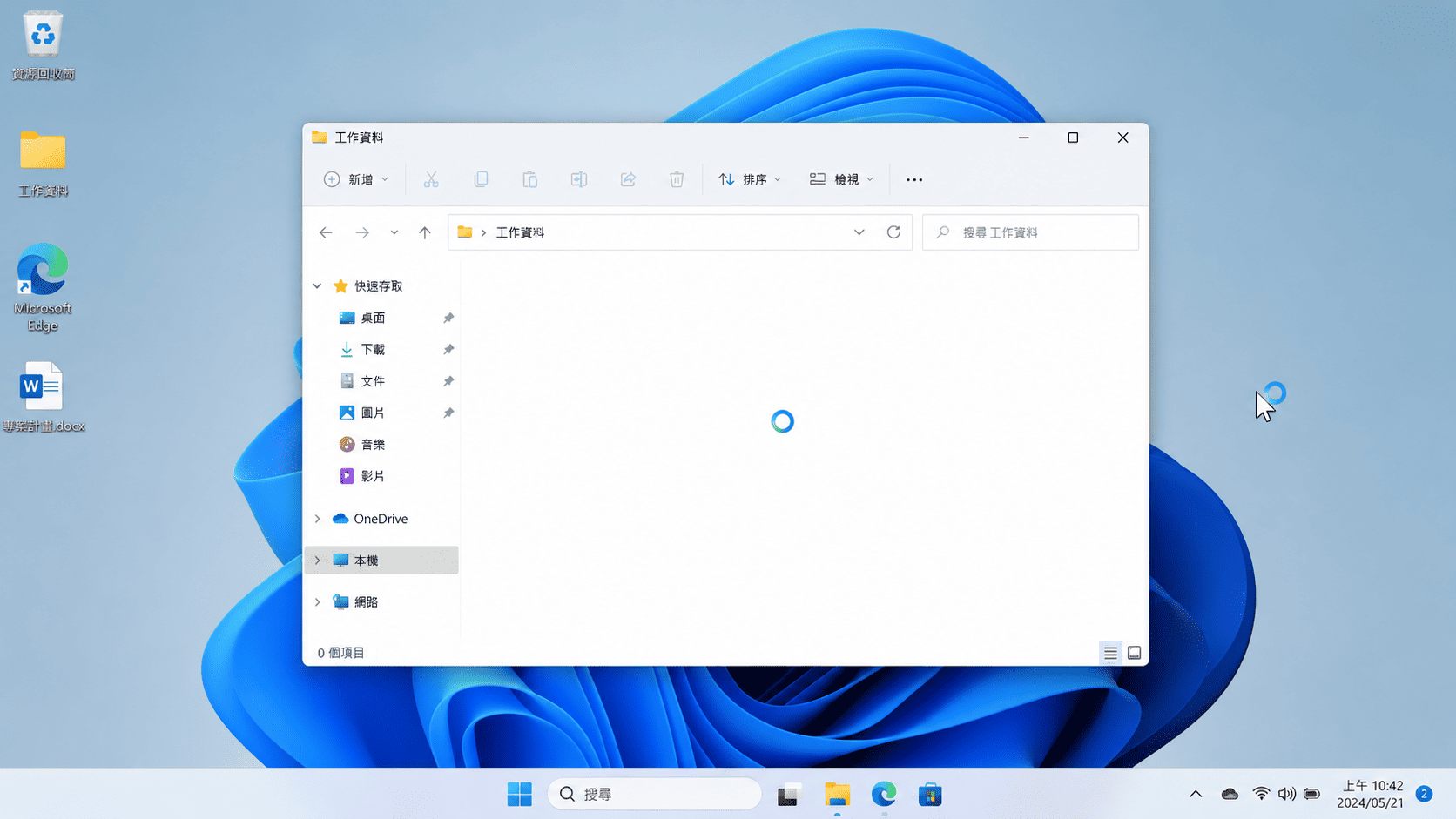Image resolution: width=1456 pixels, height=819 pixels.
Task: Expand the OneDrive tree node
Action: click(317, 519)
